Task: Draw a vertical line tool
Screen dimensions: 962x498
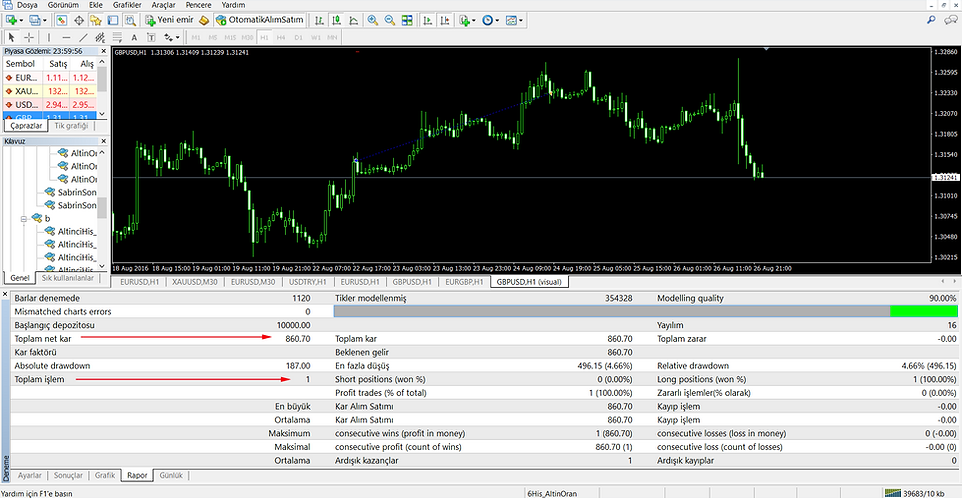Action: tap(49, 37)
